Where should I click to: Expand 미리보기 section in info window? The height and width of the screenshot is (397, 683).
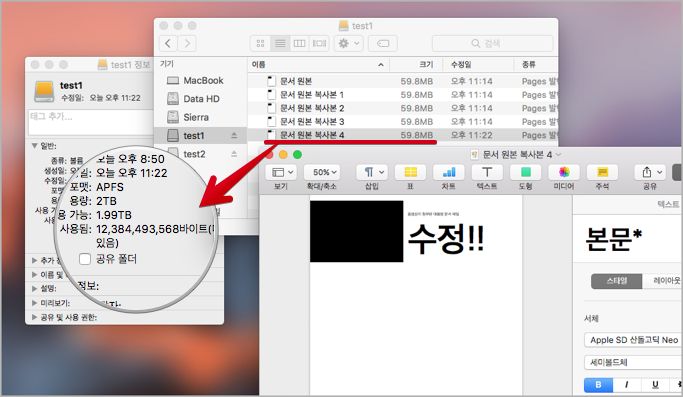click(x=34, y=303)
